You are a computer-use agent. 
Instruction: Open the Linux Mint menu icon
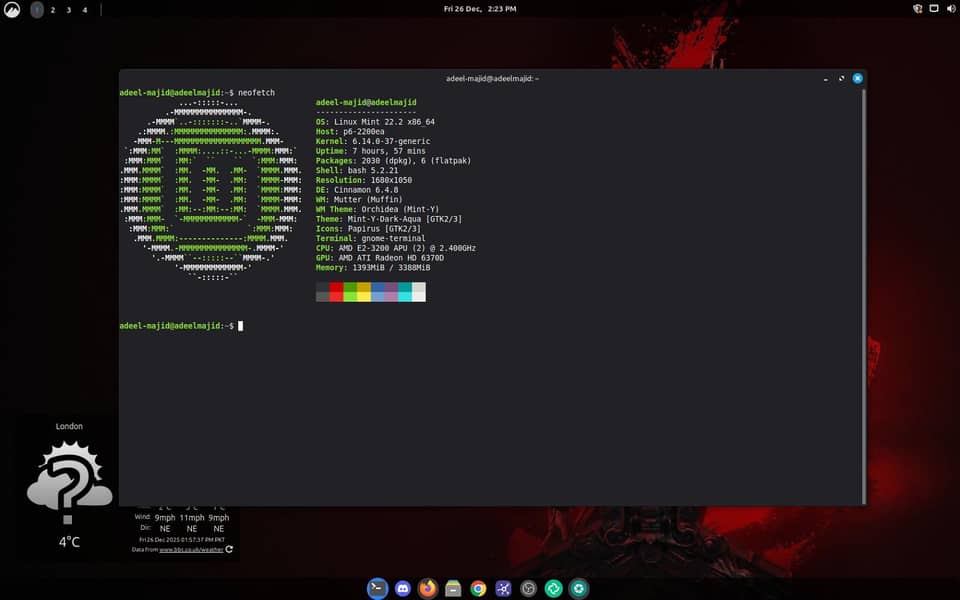tap(13, 9)
